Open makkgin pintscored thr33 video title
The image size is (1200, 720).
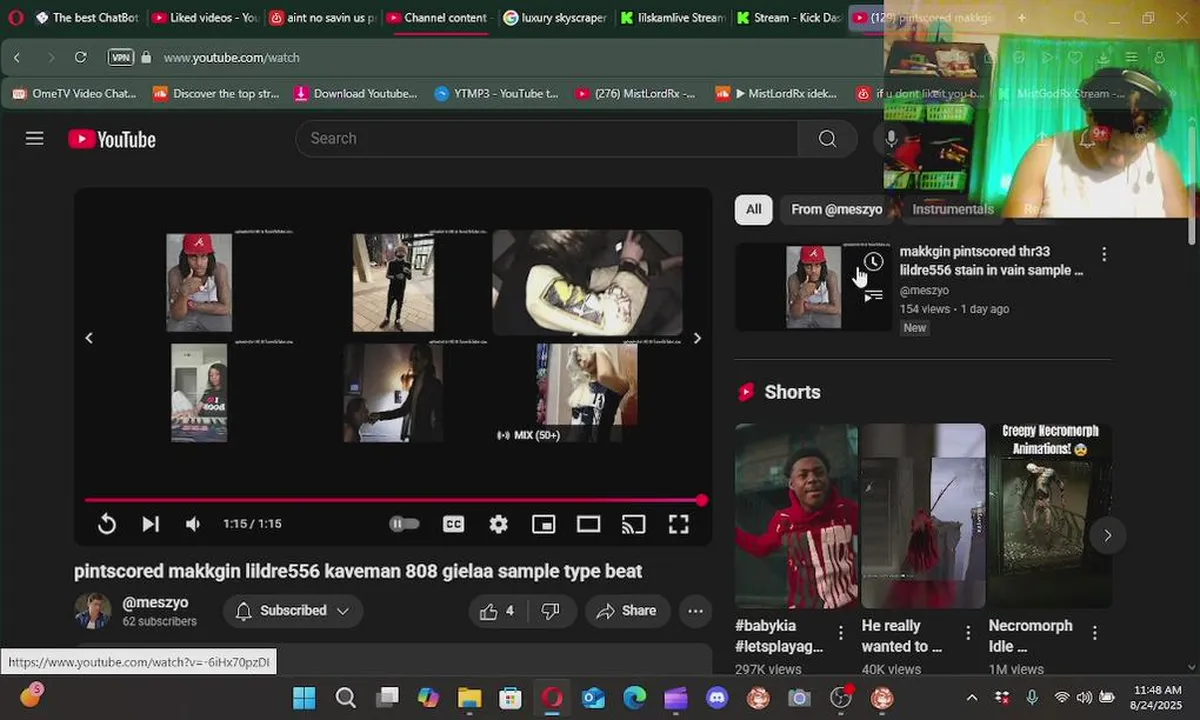[x=991, y=261]
